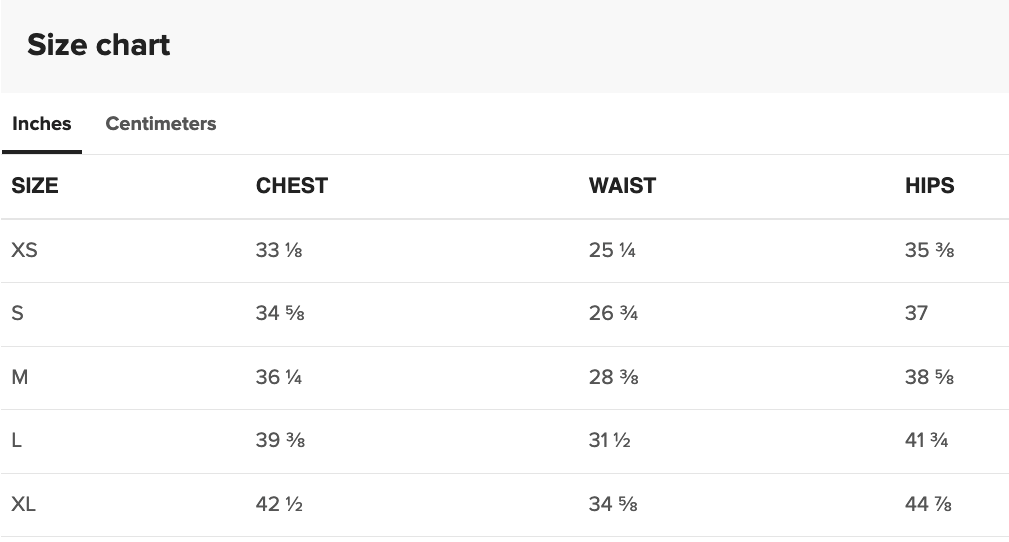Select the L size row label
Image resolution: width=1009 pixels, height=542 pixels.
pyautogui.click(x=16, y=441)
